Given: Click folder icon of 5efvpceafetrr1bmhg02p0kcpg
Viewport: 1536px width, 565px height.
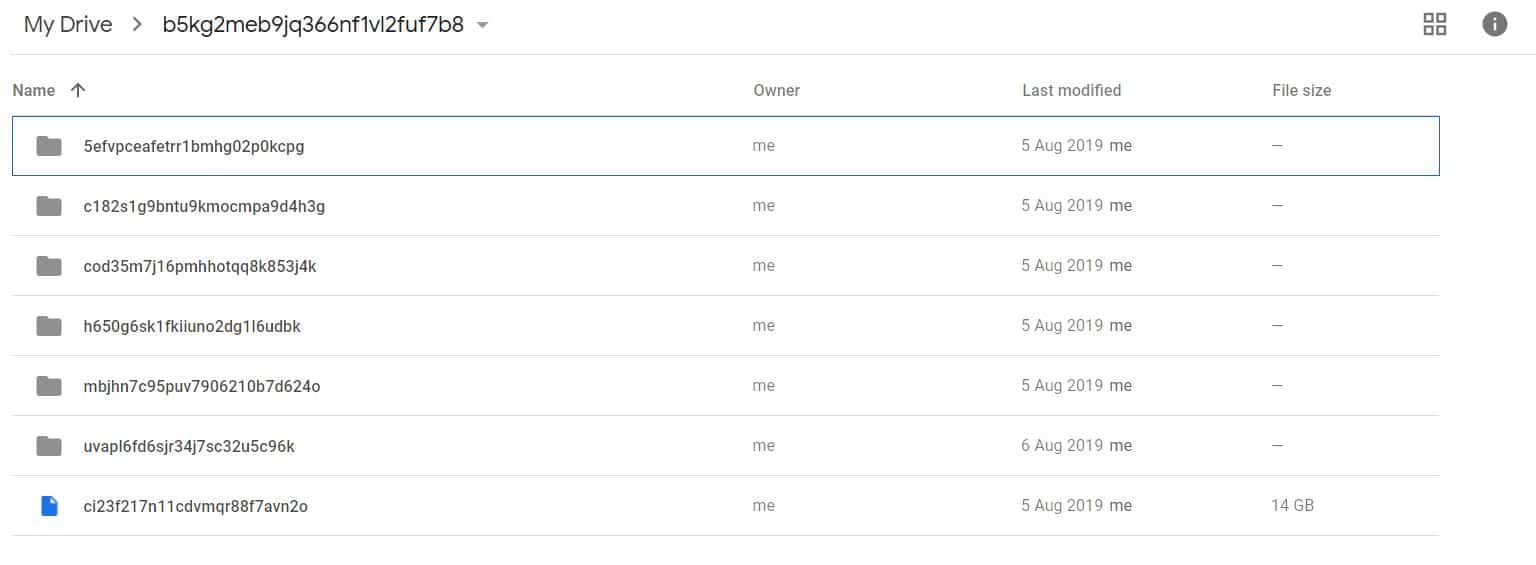Looking at the screenshot, I should tap(49, 146).
